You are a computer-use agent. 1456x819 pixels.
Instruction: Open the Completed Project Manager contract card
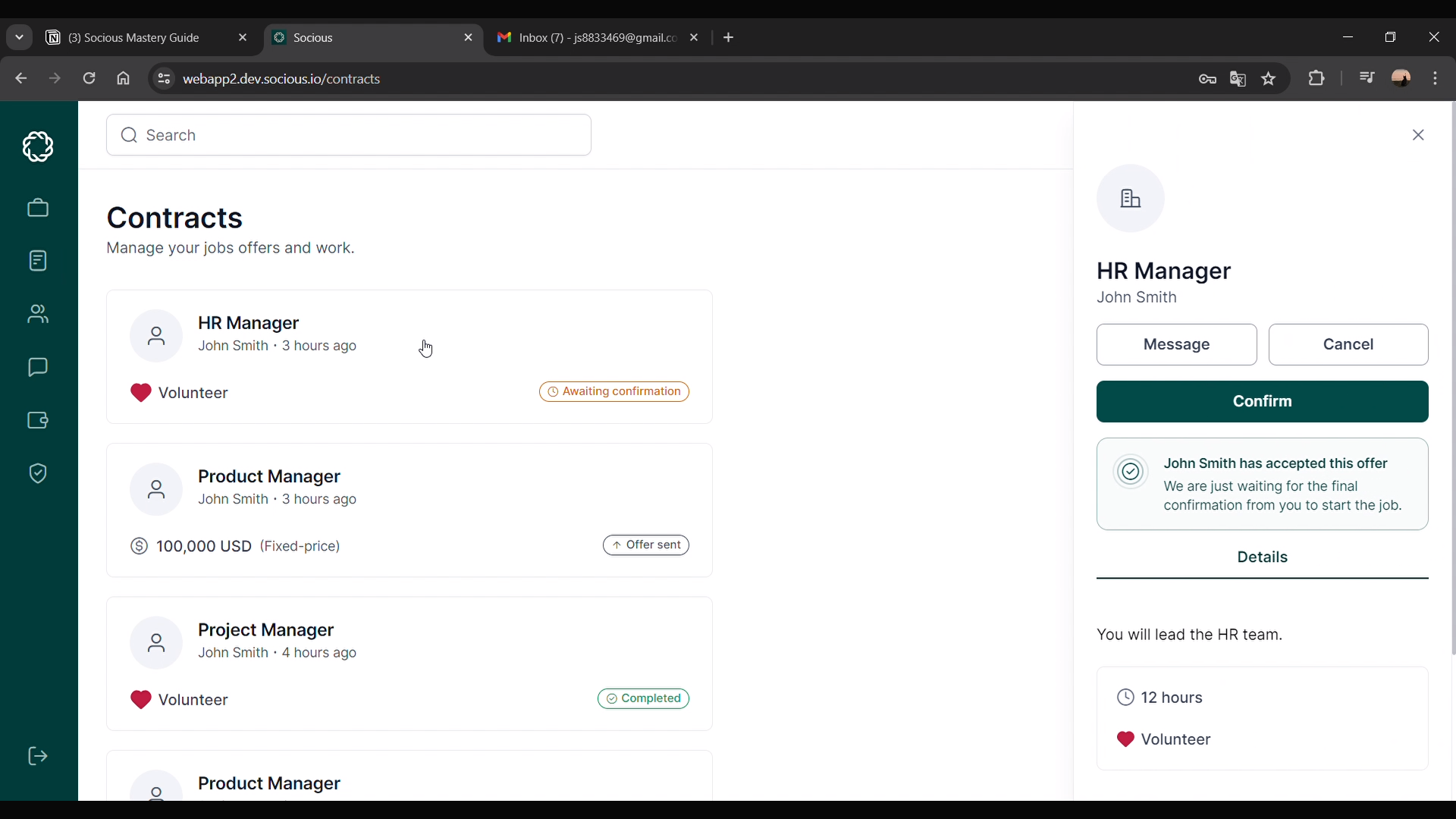point(409,664)
